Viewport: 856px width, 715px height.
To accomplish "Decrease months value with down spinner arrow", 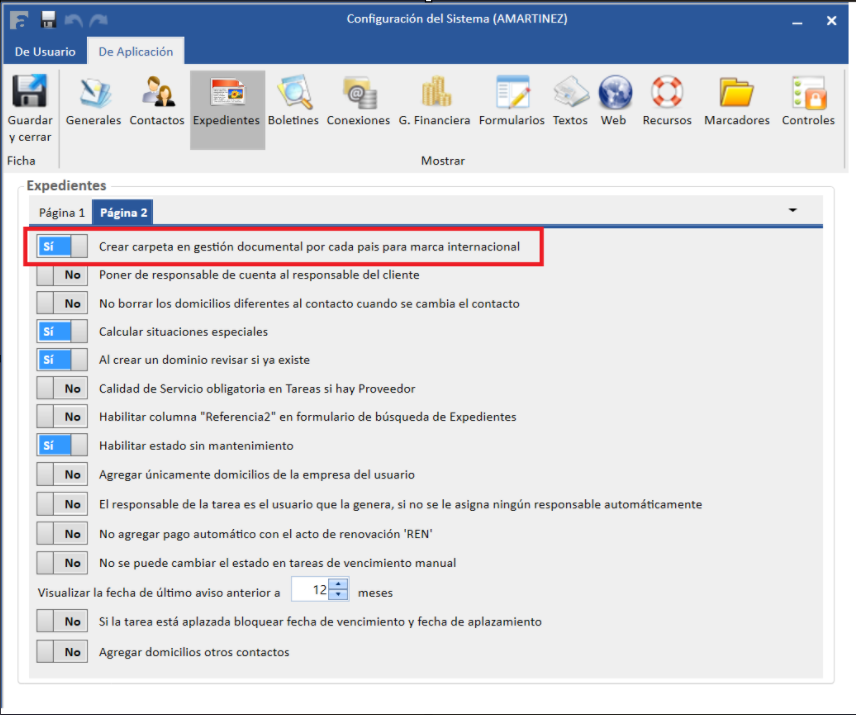I will click(x=339, y=596).
